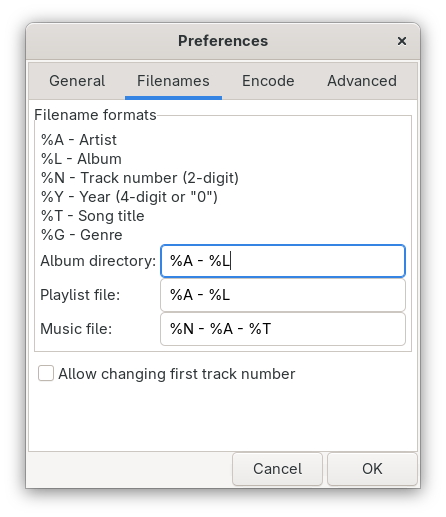Click the '%G - Genre' legend line
The image size is (446, 517).
click(x=82, y=235)
